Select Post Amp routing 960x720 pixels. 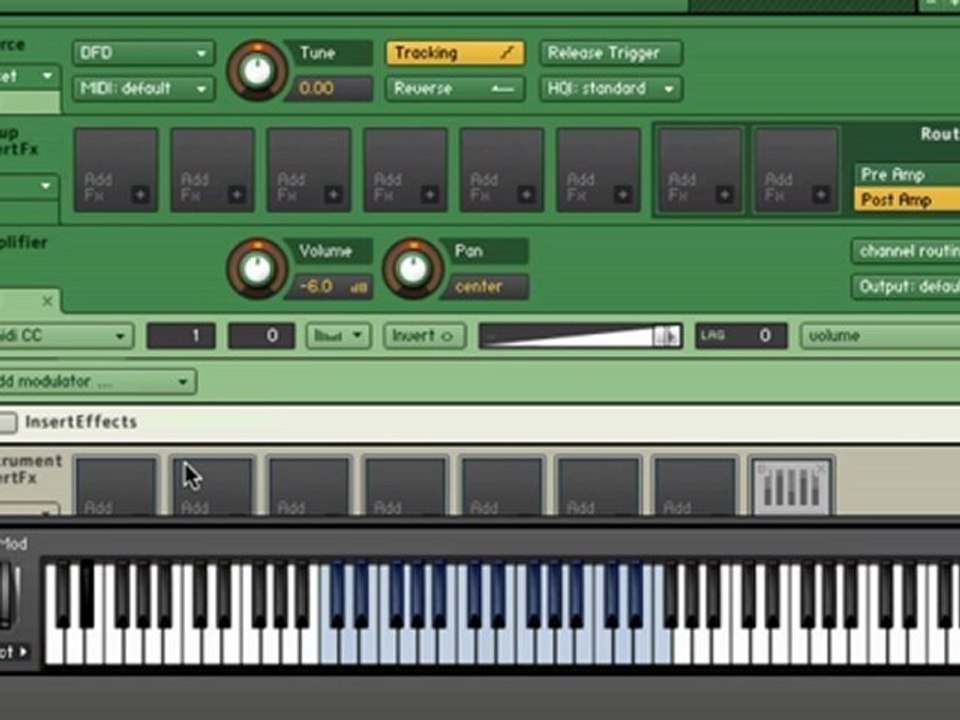click(x=907, y=200)
